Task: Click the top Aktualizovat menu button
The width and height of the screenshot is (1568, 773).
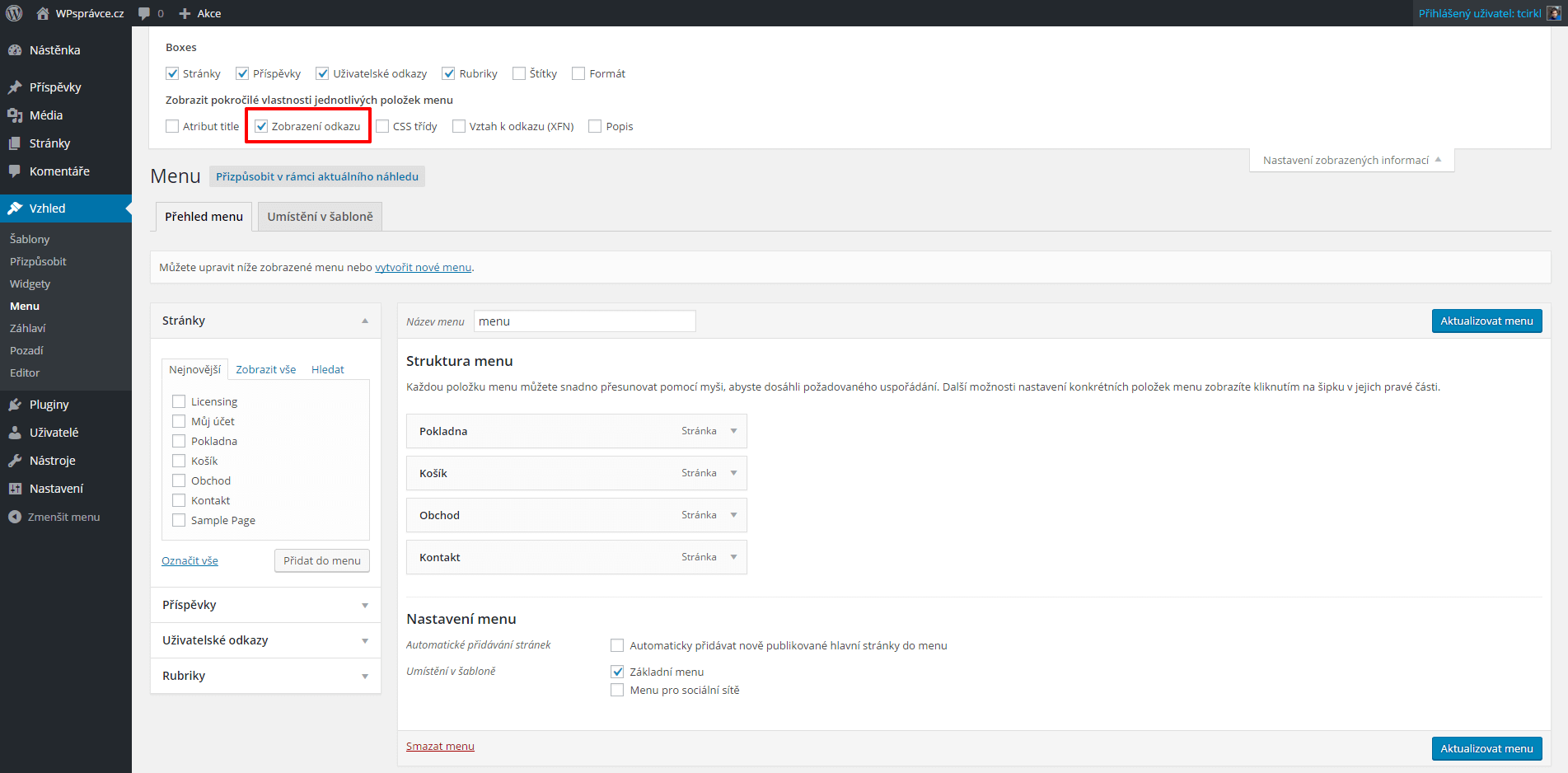Action: [x=1486, y=321]
